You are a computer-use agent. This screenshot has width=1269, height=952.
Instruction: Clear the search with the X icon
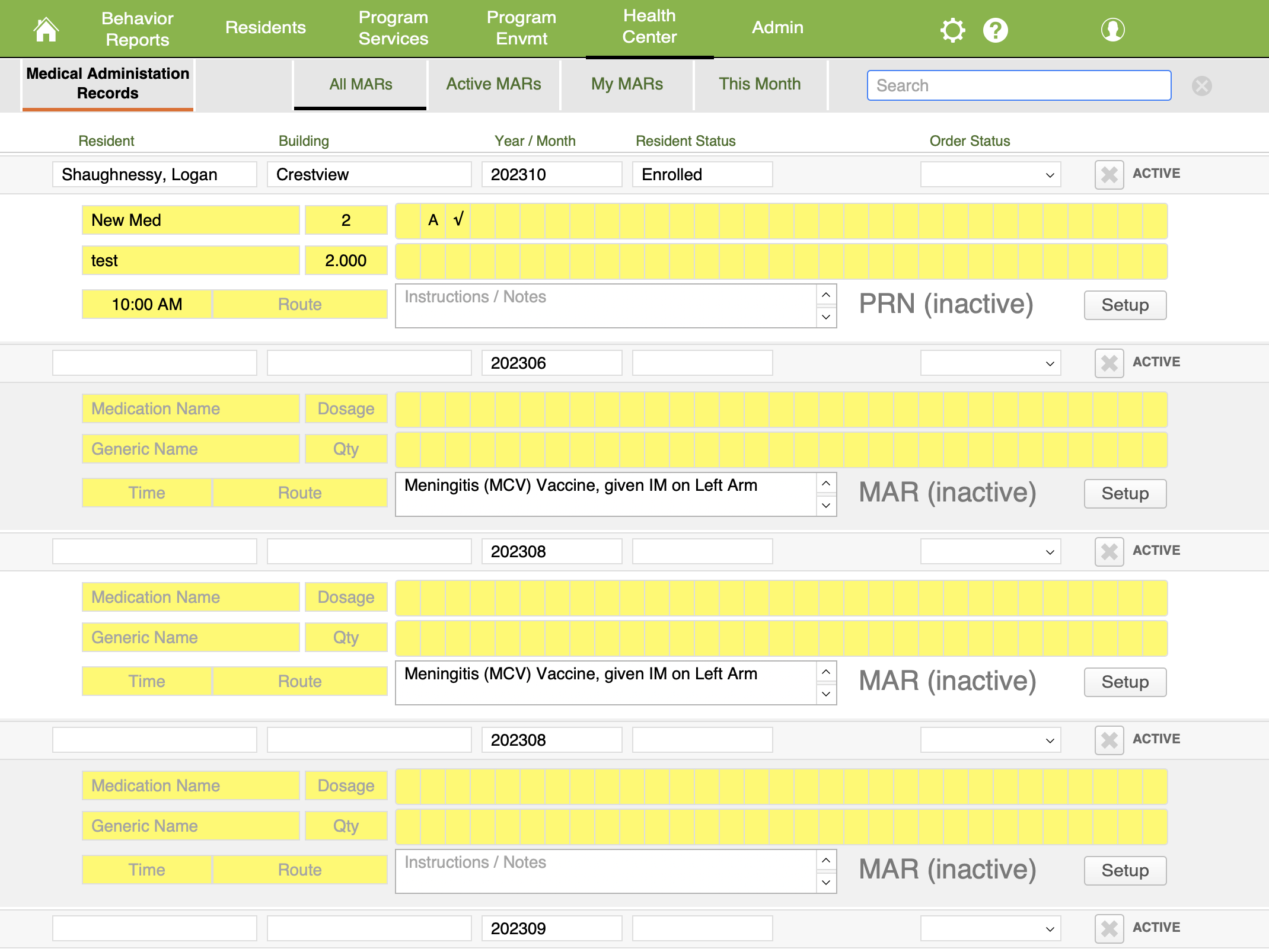click(x=1202, y=86)
